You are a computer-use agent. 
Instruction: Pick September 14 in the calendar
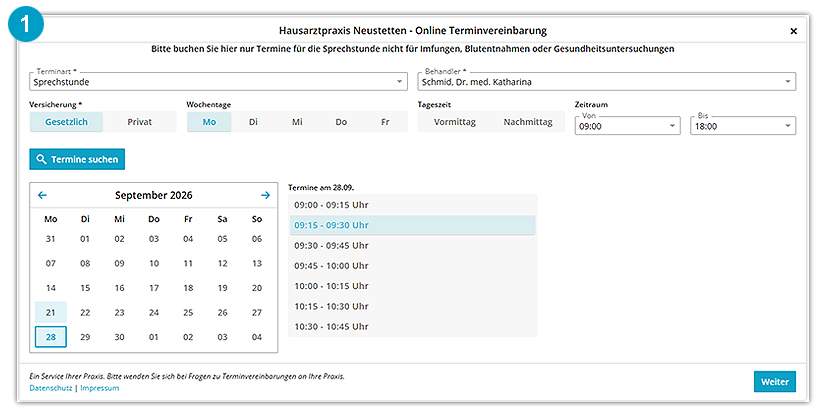[51, 288]
